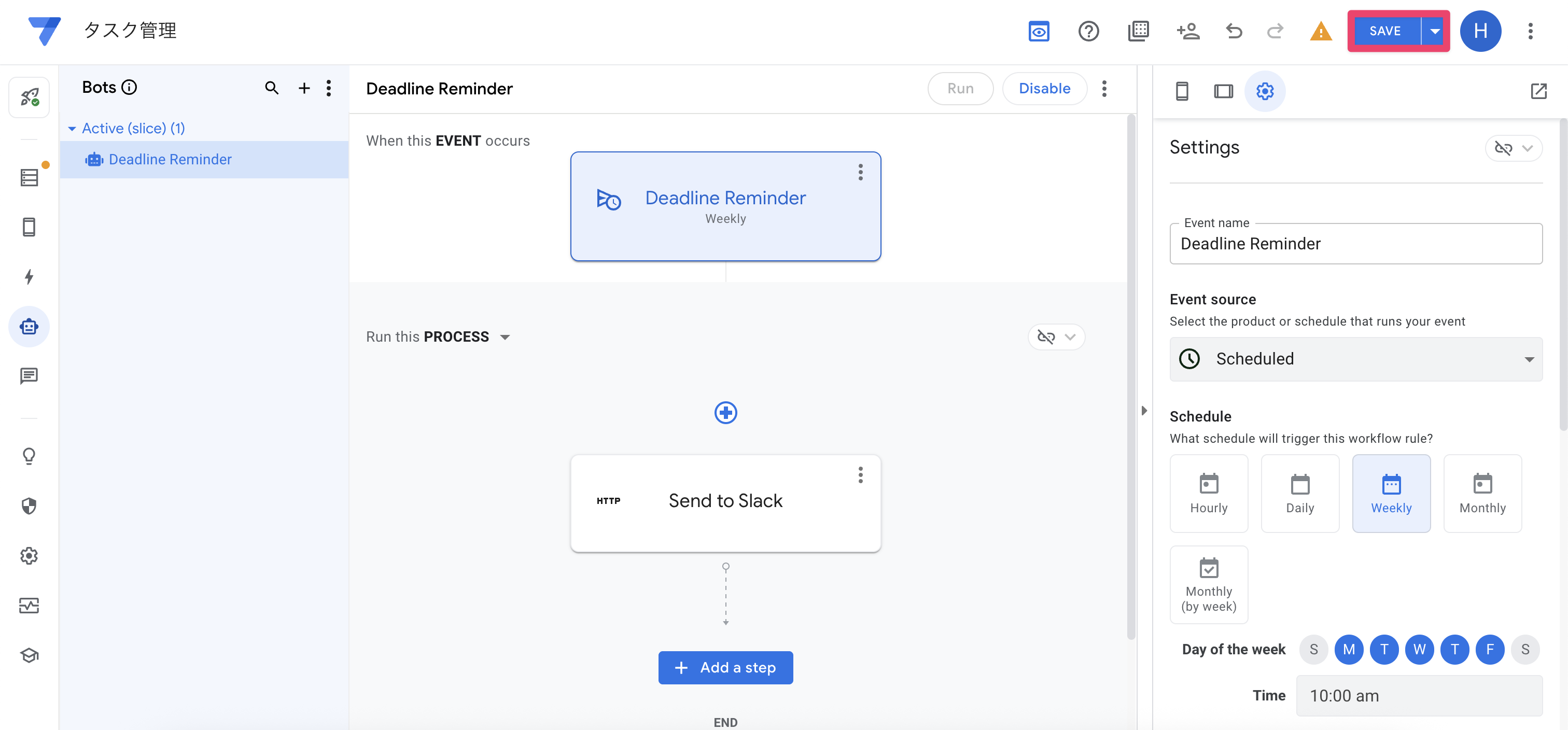This screenshot has width=1568, height=730.
Task: Open the SAVE button dropdown arrow
Action: 1435,31
